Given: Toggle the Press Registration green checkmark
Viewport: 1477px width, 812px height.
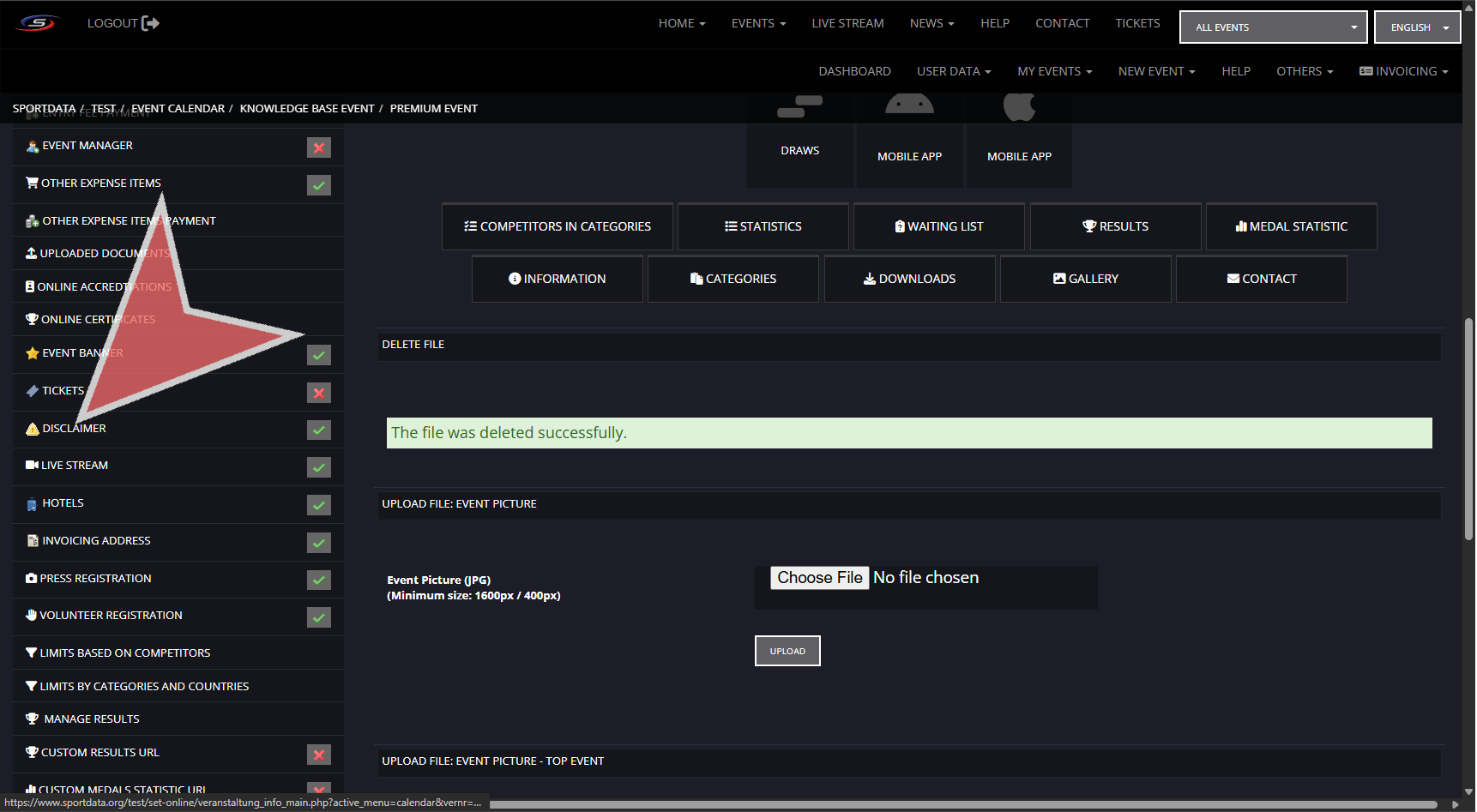Looking at the screenshot, I should [319, 580].
